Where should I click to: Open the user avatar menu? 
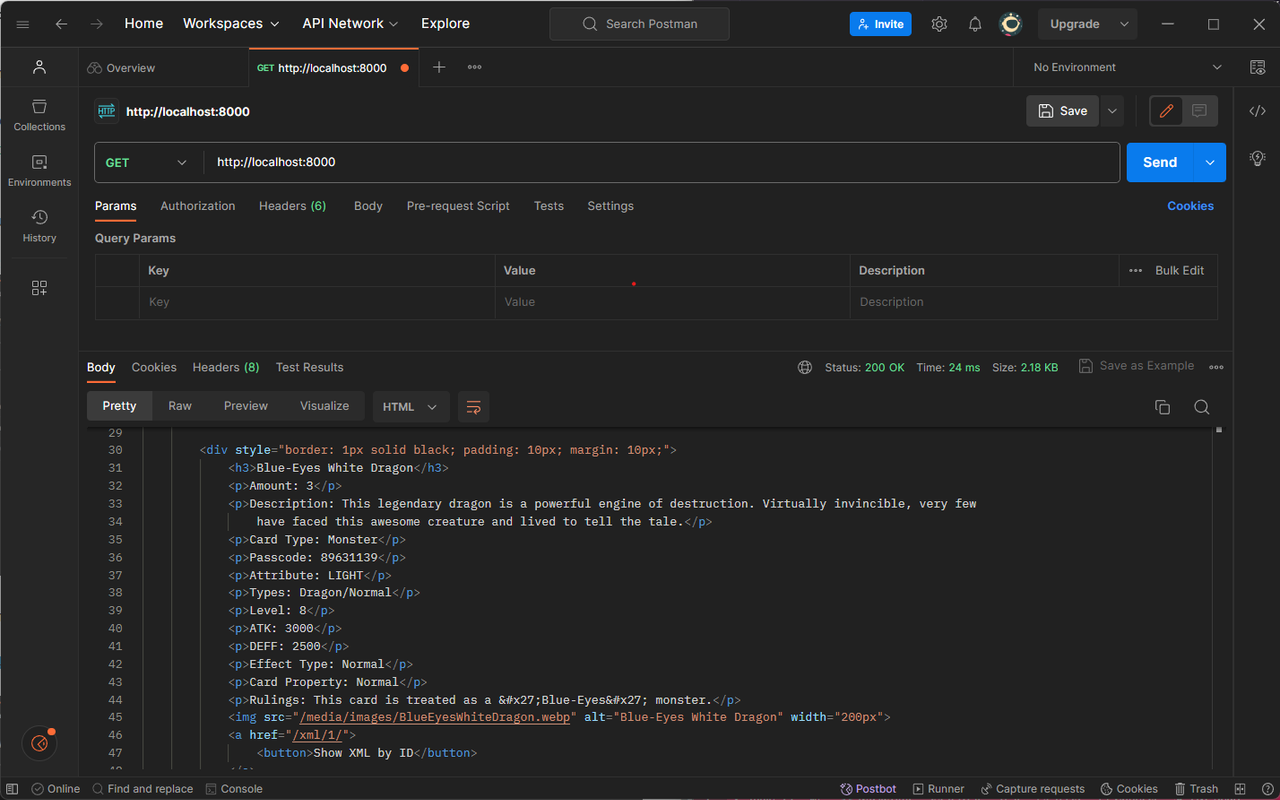[1011, 24]
